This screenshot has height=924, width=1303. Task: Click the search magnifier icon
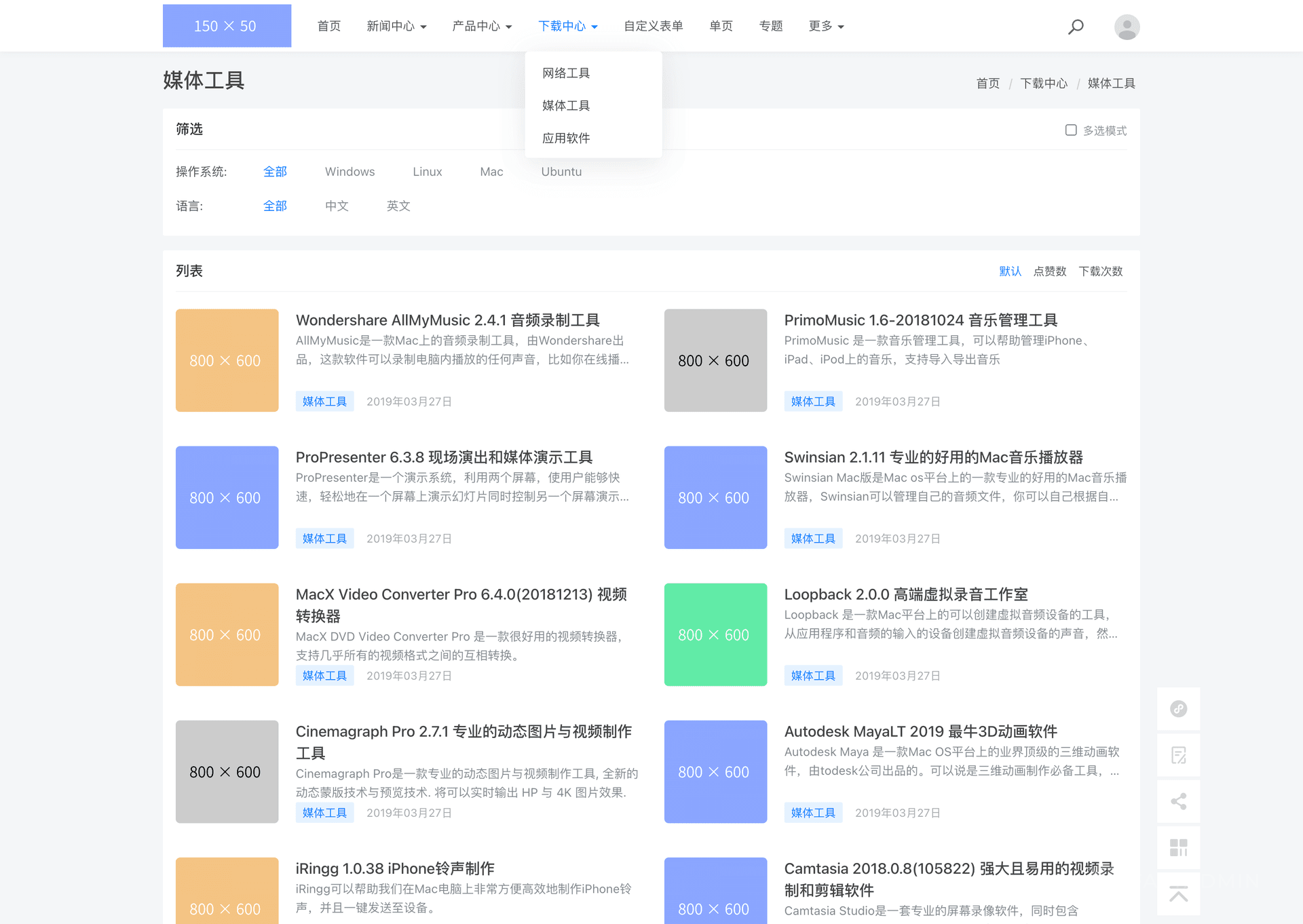click(1076, 26)
